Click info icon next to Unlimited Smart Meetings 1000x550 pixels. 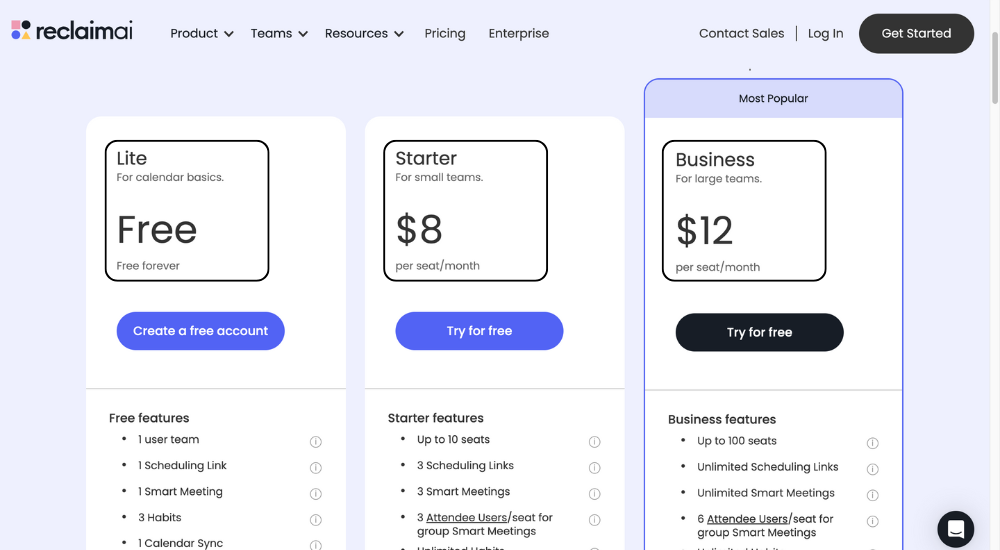coord(872,495)
